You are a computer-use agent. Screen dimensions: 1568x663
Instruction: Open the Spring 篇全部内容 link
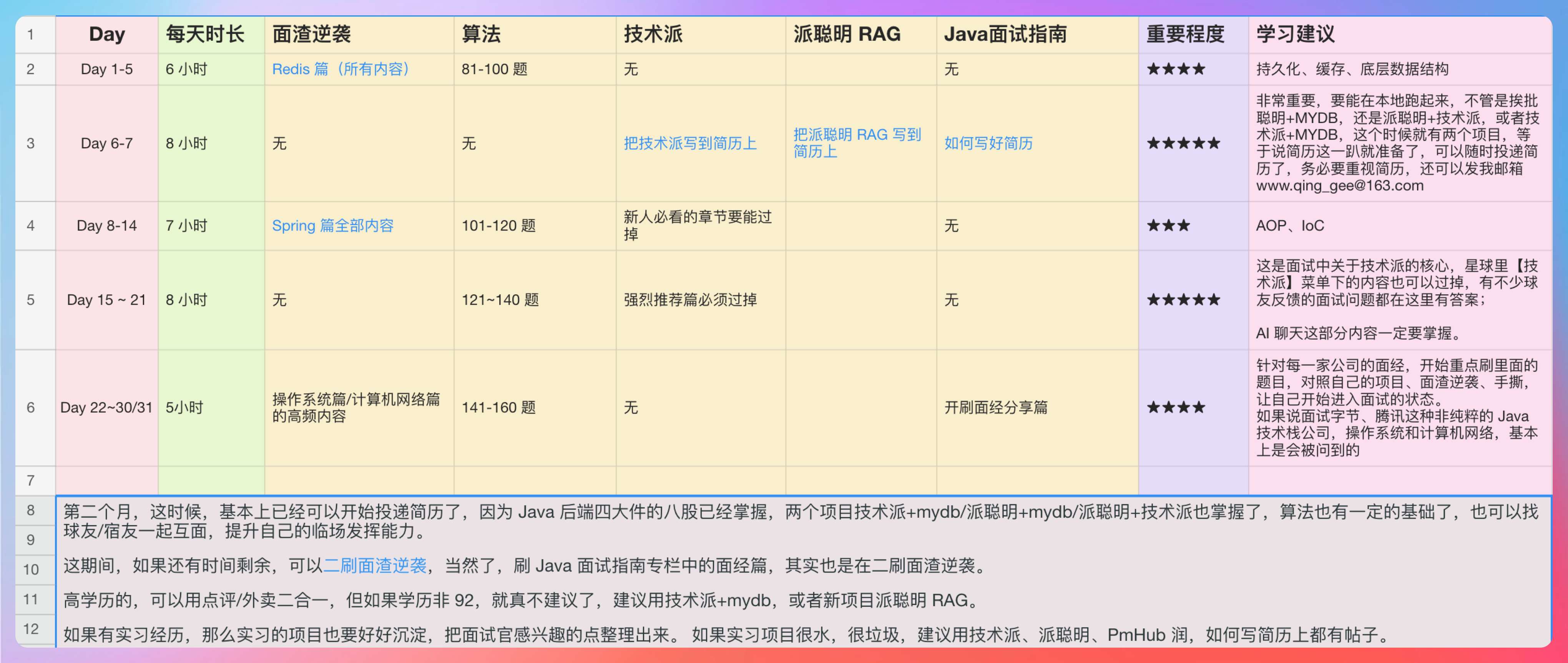coord(332,225)
